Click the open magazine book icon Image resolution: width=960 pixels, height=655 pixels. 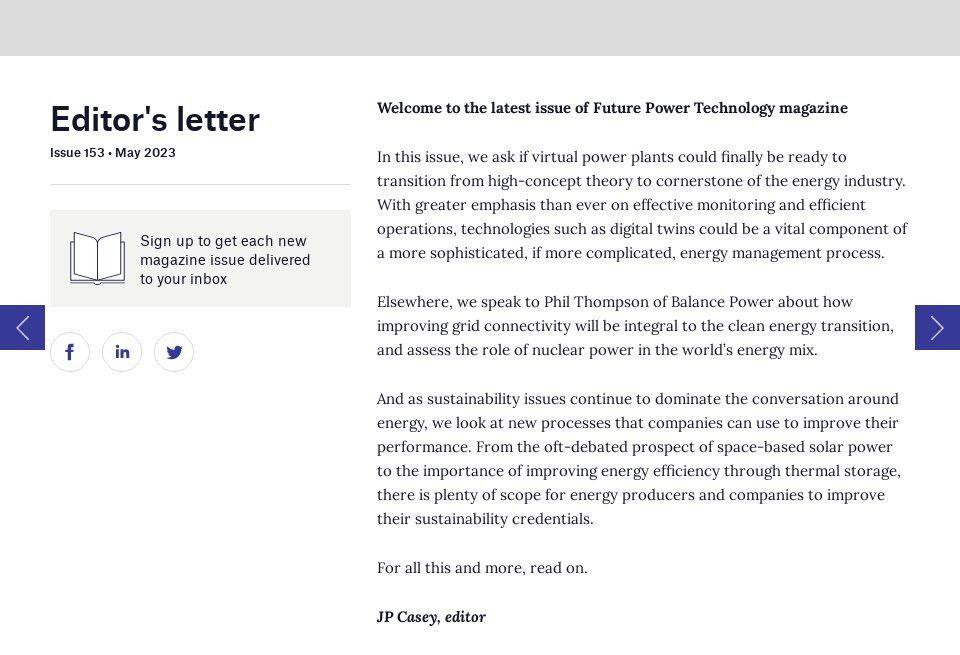(x=96, y=257)
